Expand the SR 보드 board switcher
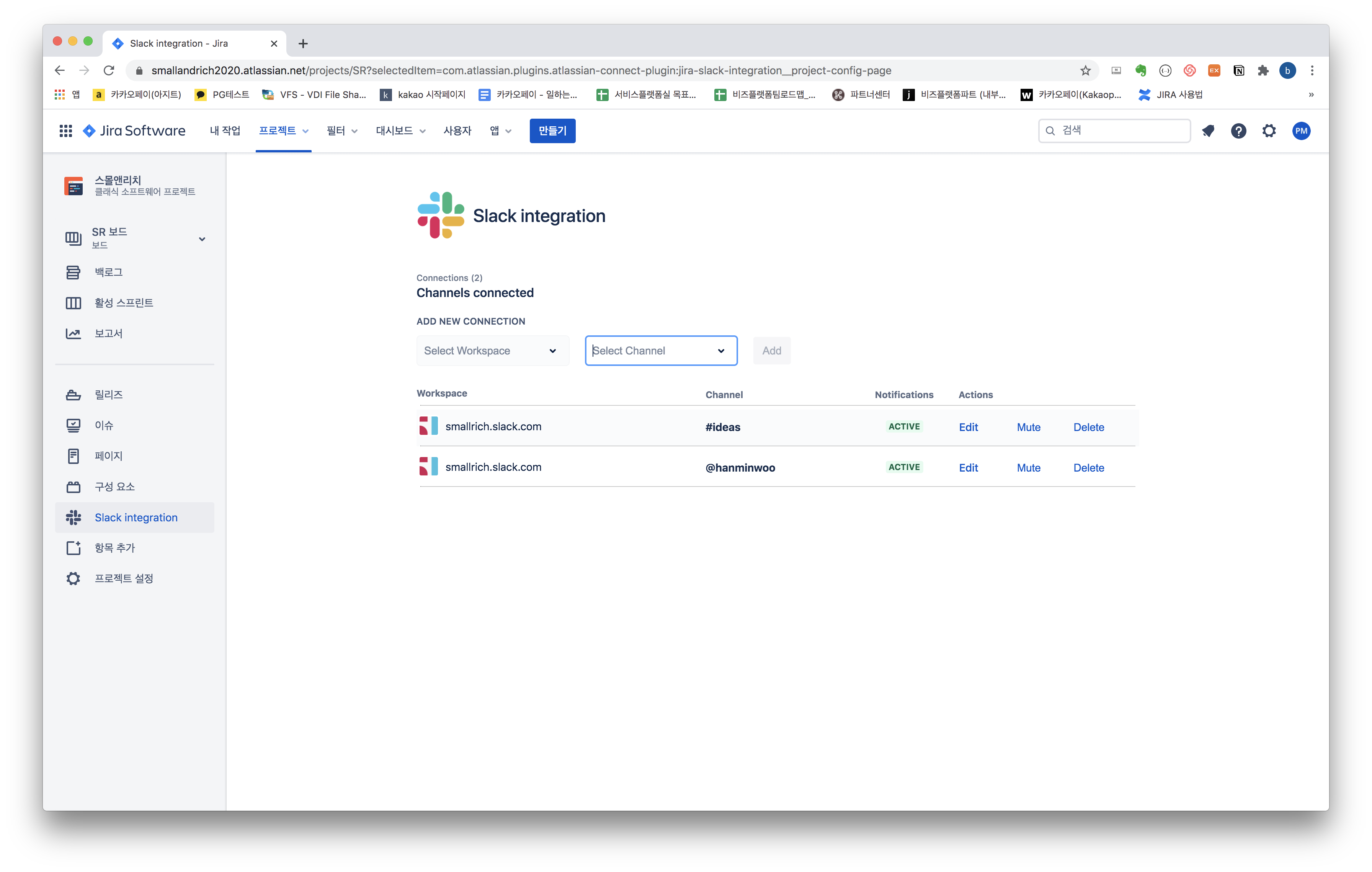 tap(202, 238)
